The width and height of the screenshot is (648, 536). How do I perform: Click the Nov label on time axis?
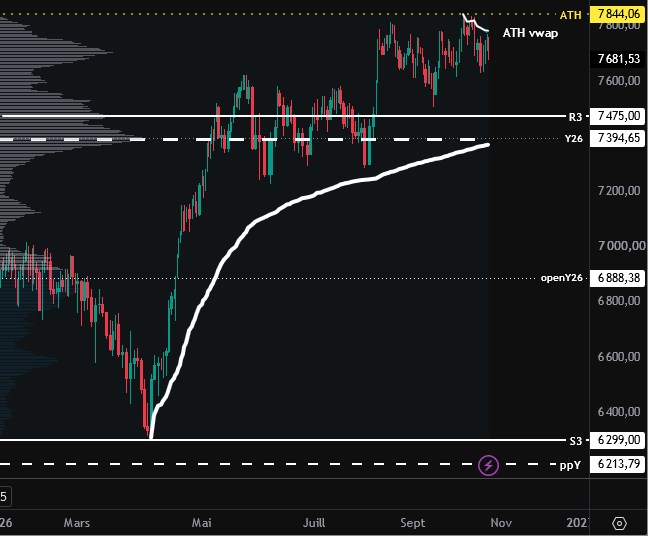[501, 523]
